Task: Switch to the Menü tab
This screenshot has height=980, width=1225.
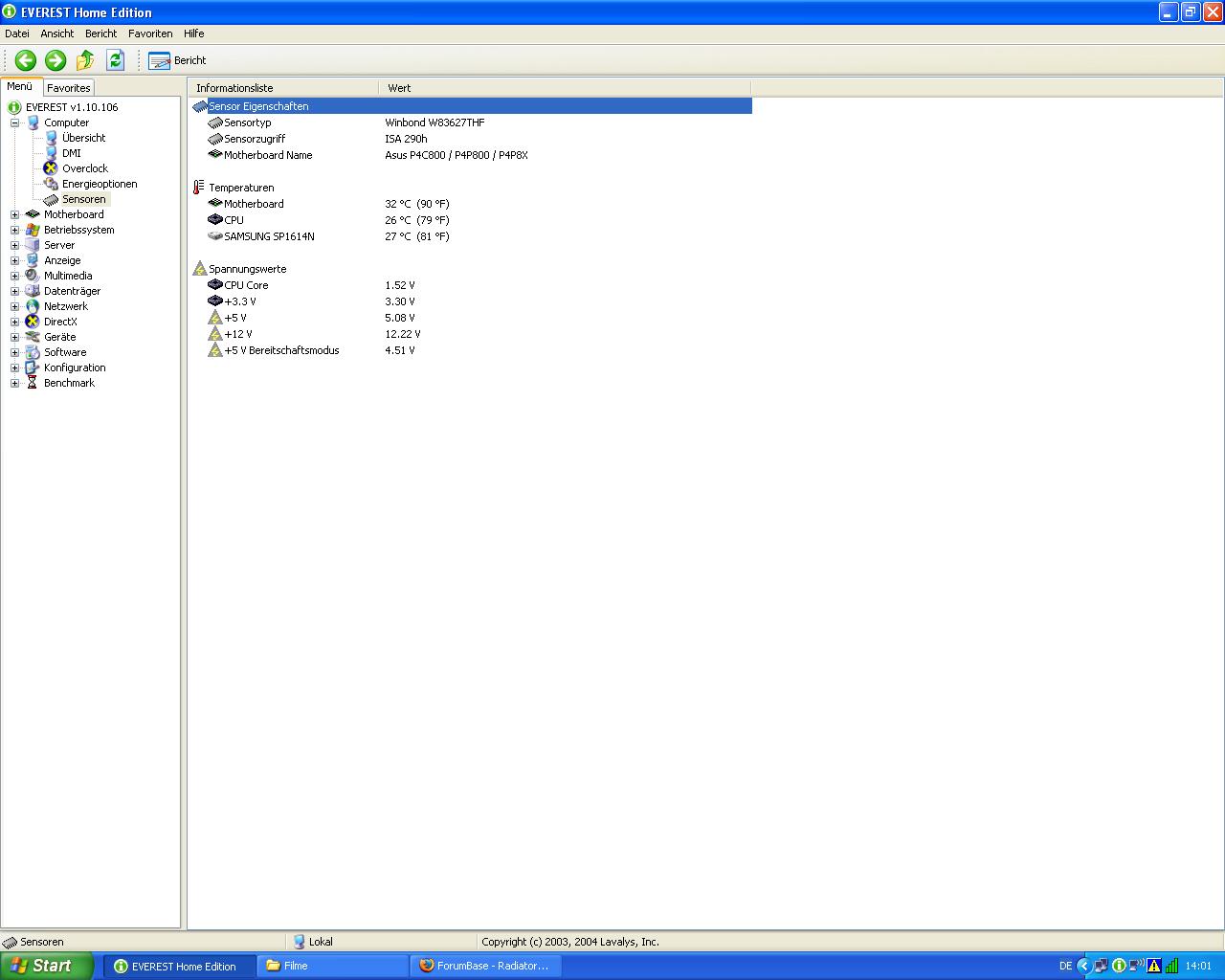Action: 20,86
